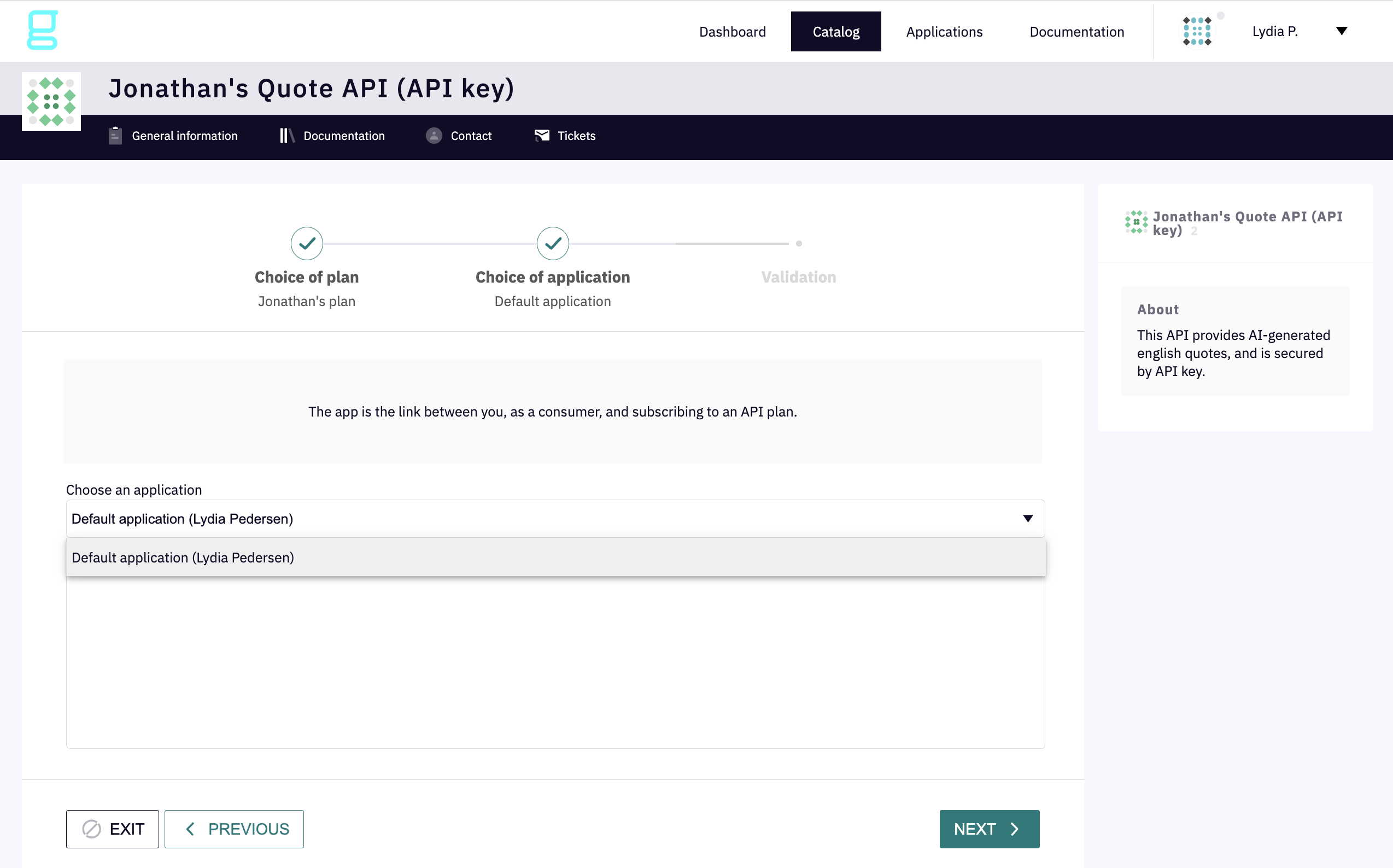This screenshot has height=868, width=1393.
Task: Click the Gravitee logo in header
Action: 43,31
